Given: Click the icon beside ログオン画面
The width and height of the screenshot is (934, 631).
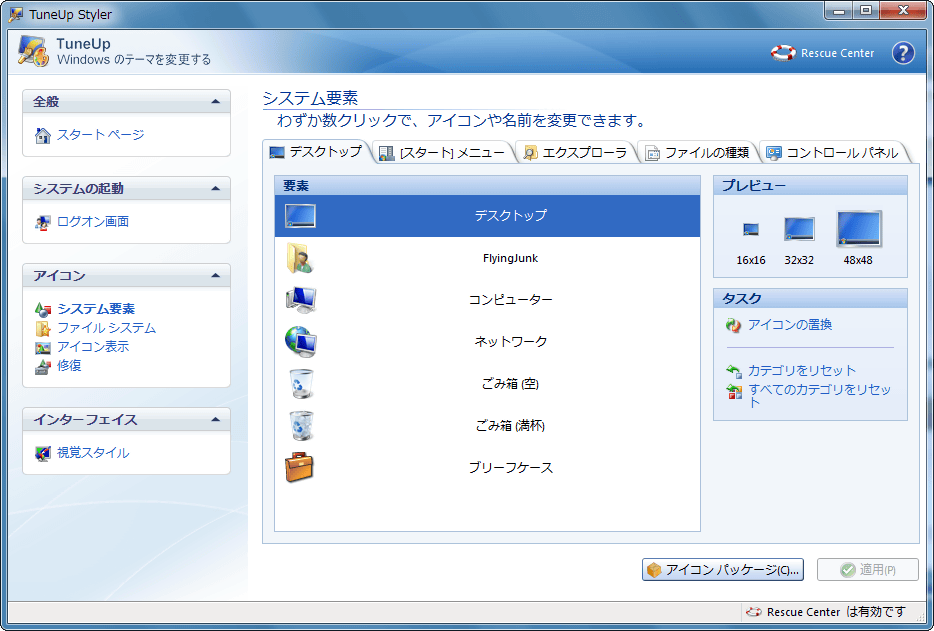Looking at the screenshot, I should 42,222.
